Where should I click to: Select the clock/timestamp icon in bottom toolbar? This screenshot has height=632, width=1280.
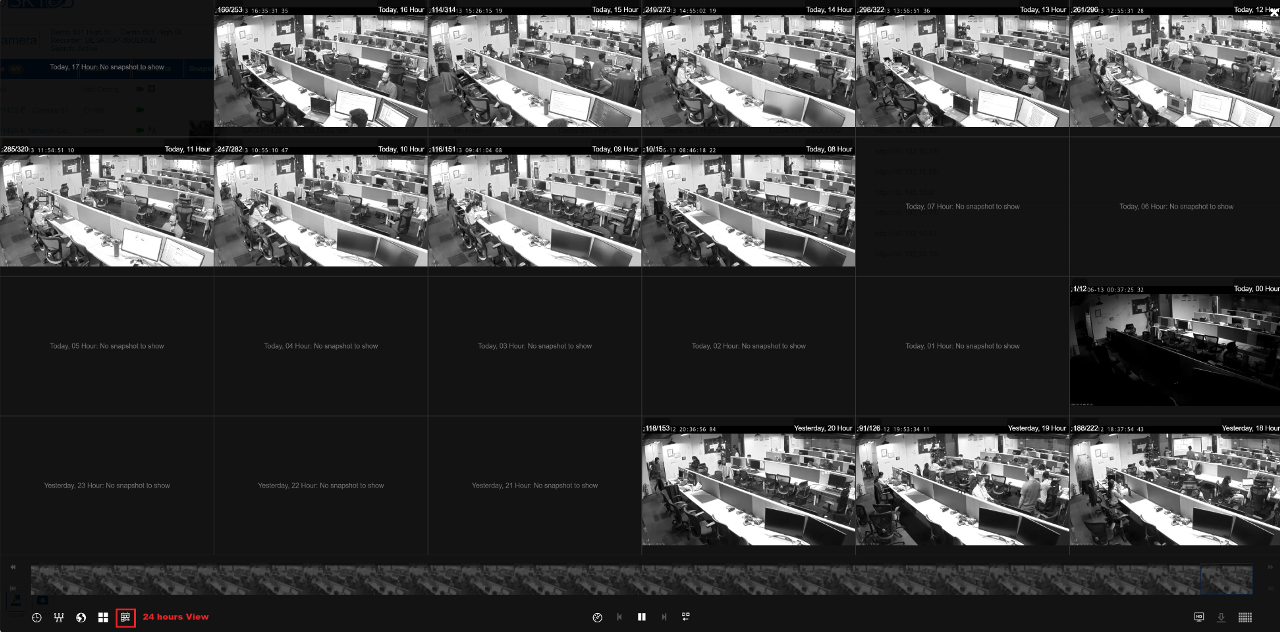click(x=37, y=617)
